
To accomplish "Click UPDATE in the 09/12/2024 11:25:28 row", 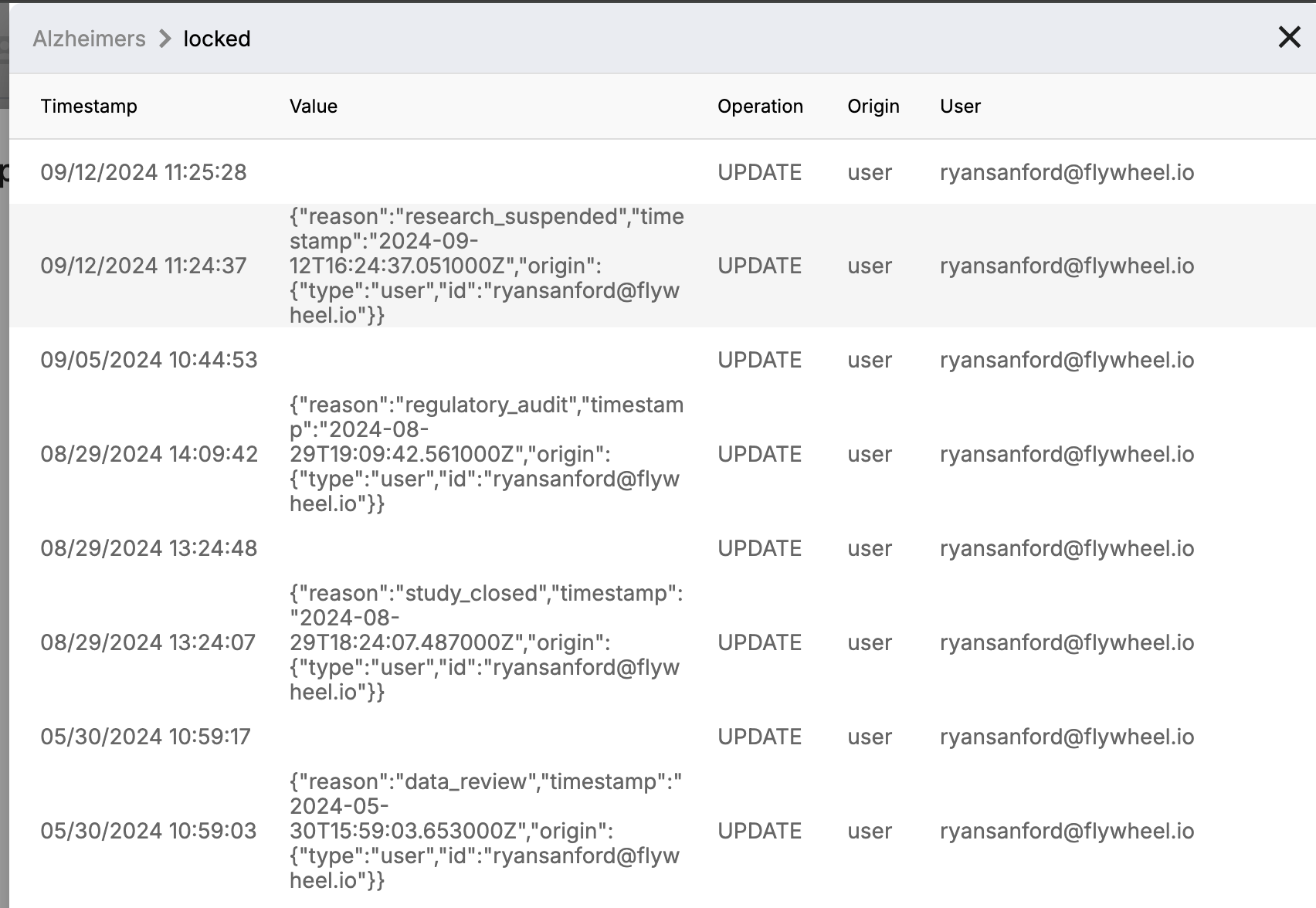I will [760, 172].
